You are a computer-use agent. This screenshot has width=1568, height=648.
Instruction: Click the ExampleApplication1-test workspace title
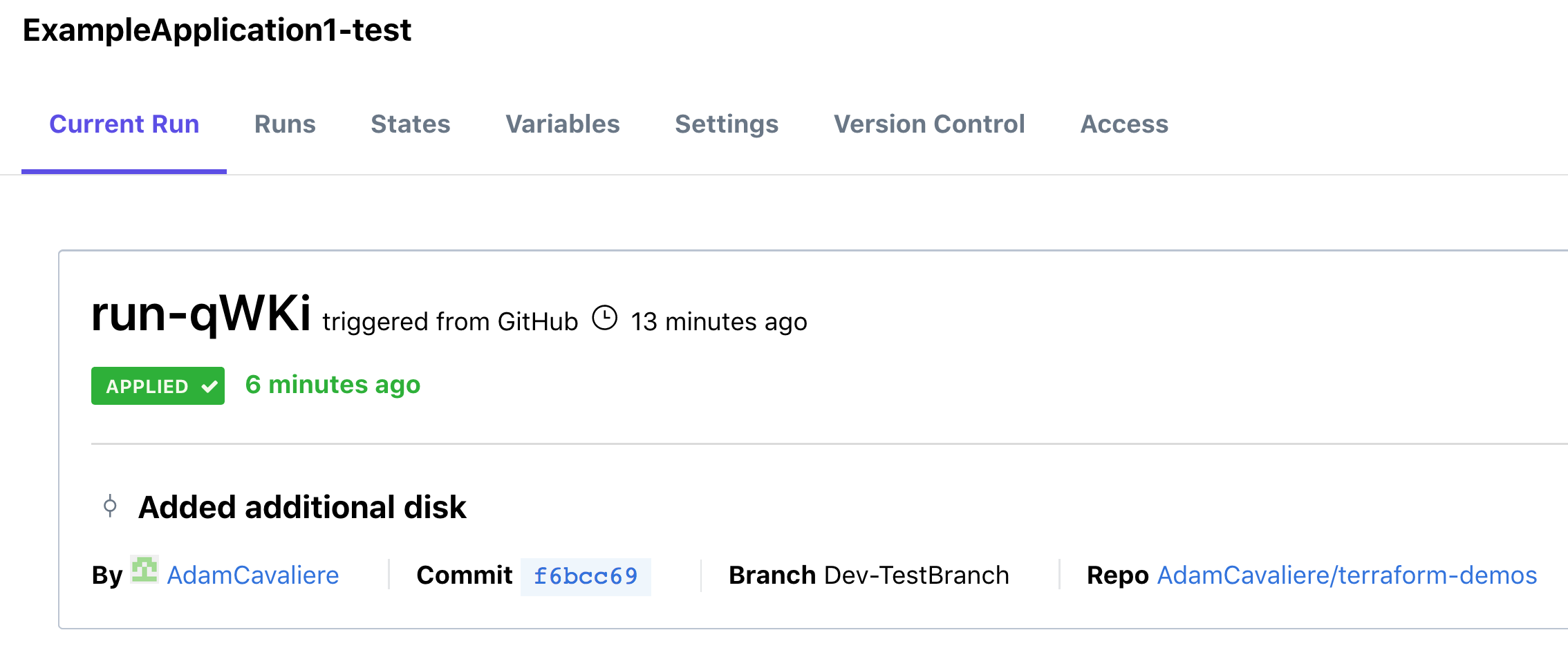tap(217, 30)
